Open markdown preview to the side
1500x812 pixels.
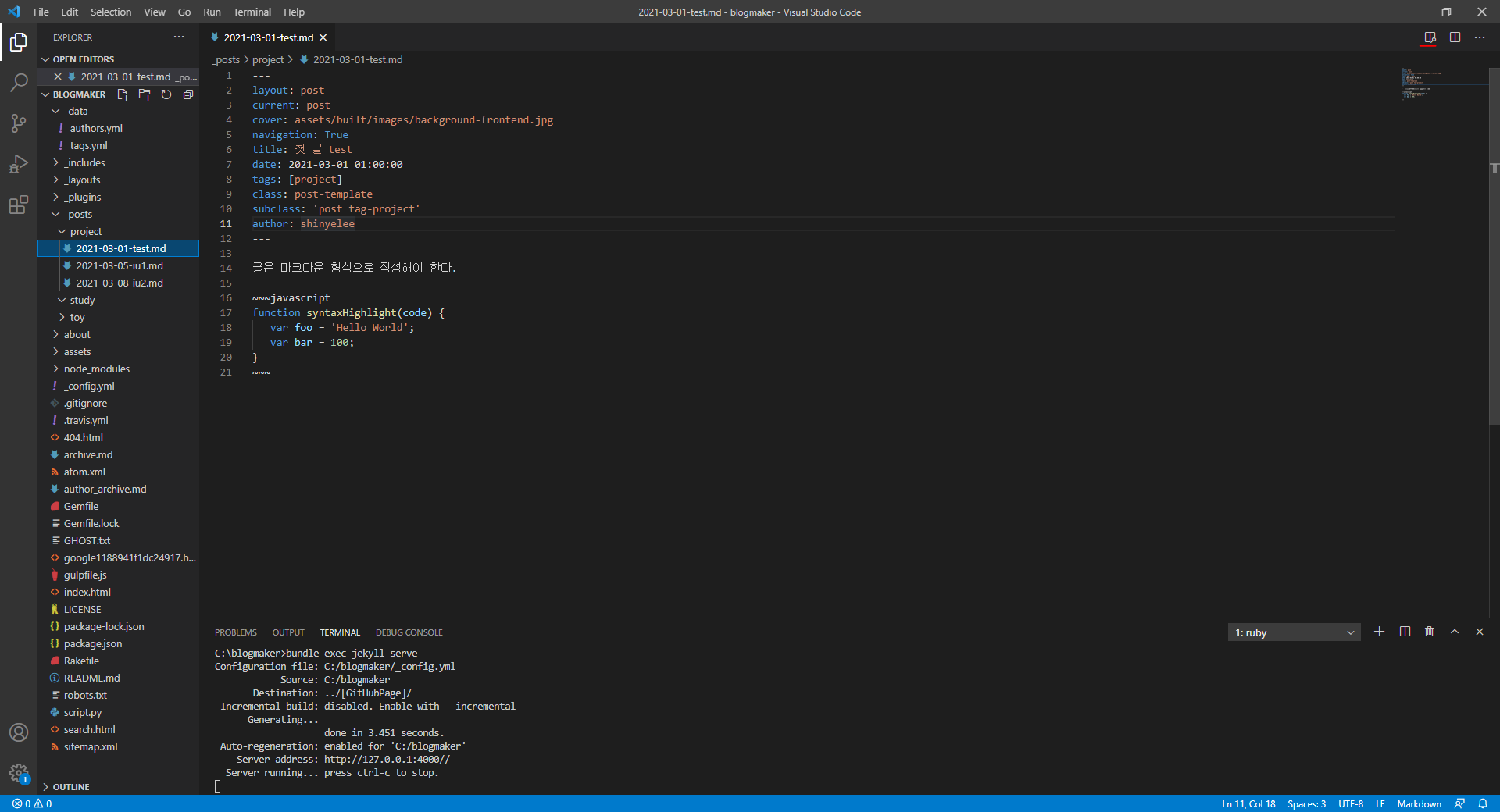1430,37
